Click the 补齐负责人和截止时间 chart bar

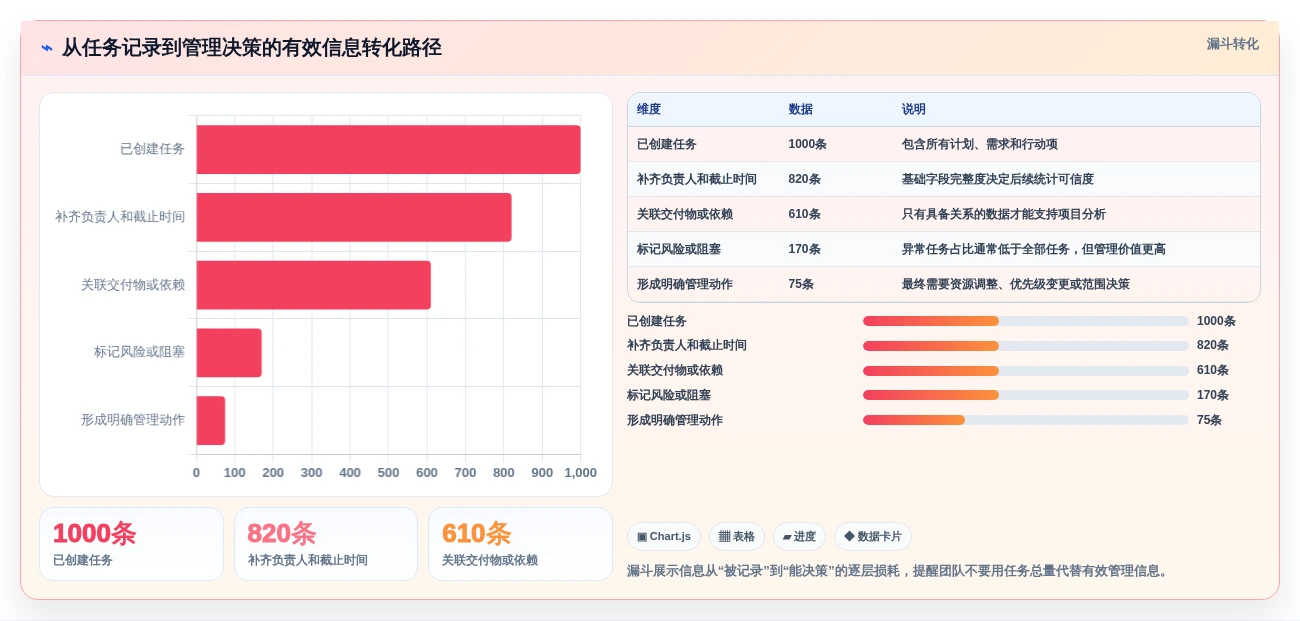[354, 217]
